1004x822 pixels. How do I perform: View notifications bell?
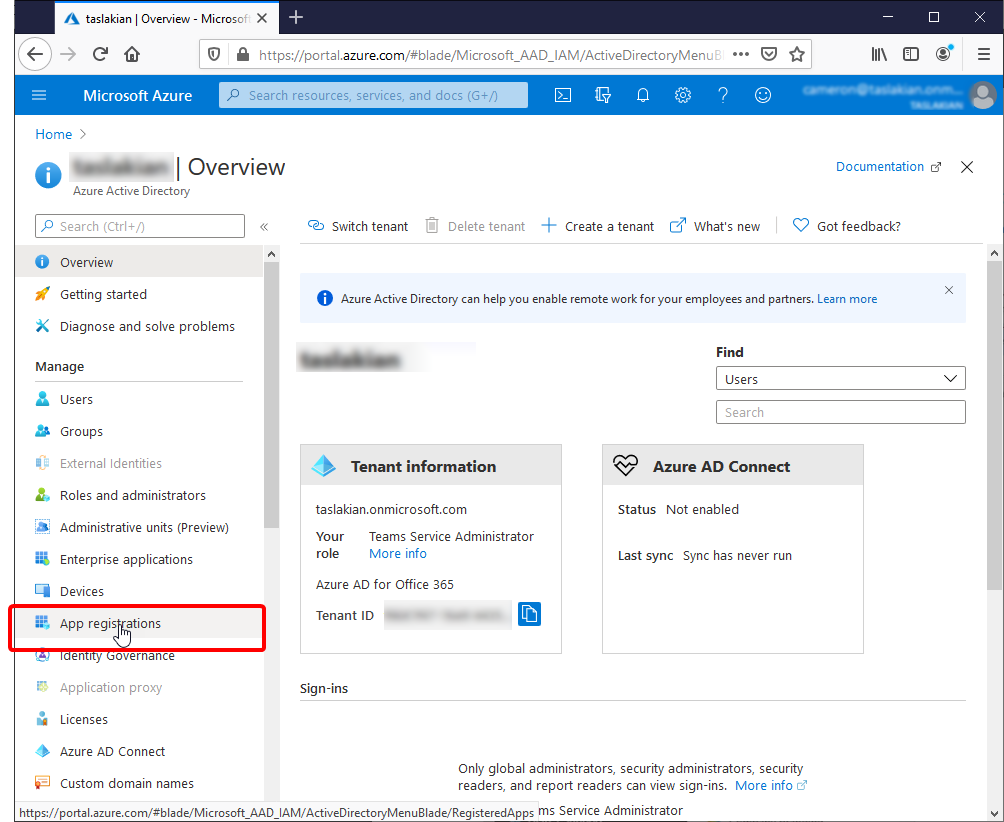643,95
